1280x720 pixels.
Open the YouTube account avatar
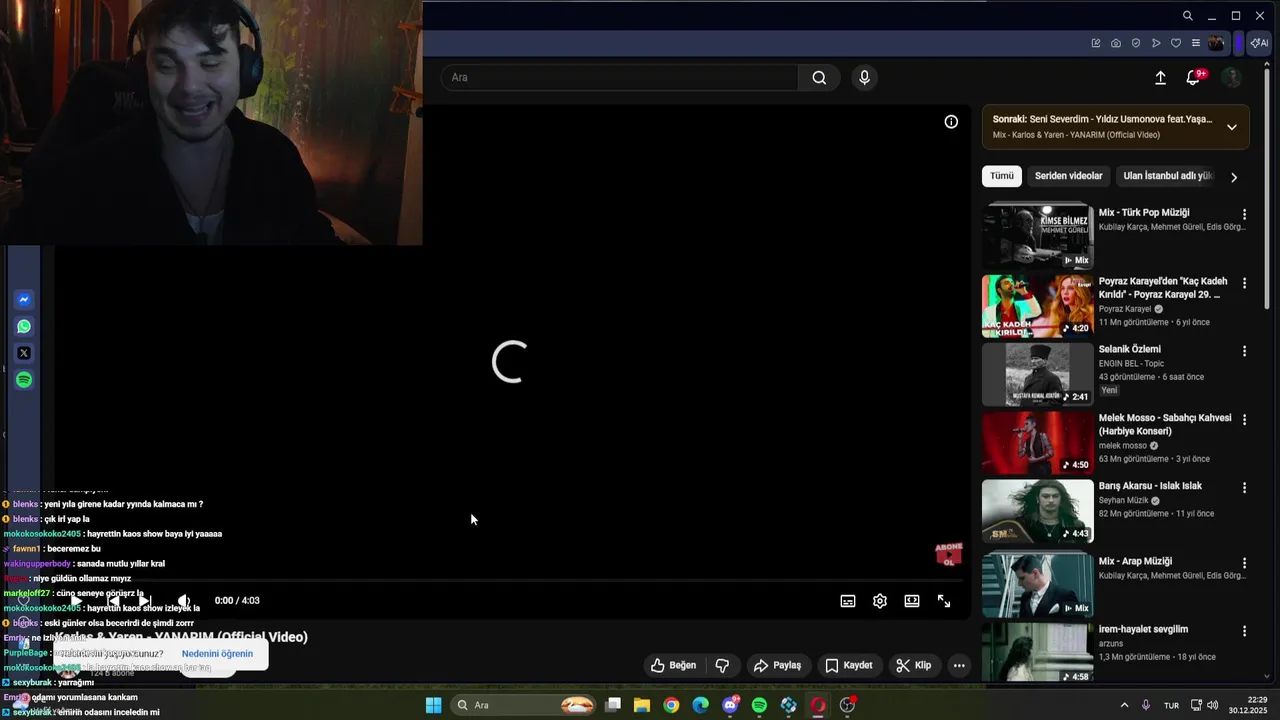(1232, 78)
